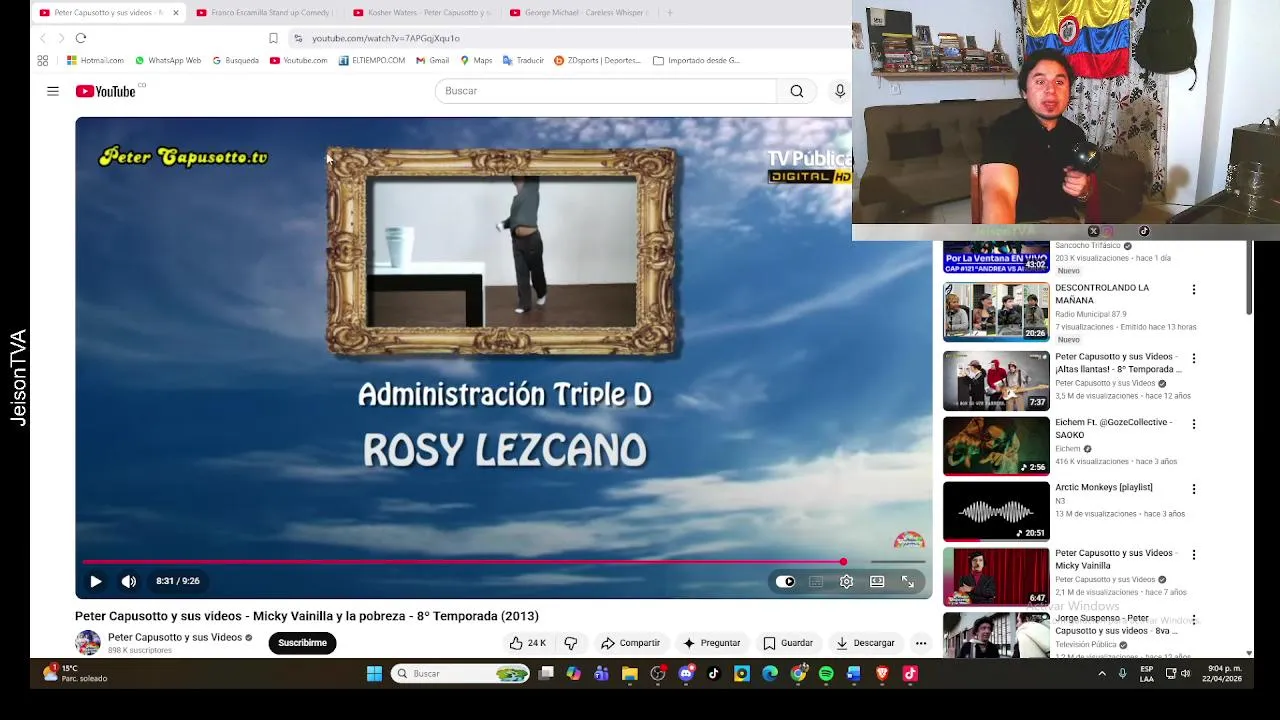This screenshot has width=1280, height=720.
Task: Click the channel avatar below the video
Action: point(88,643)
